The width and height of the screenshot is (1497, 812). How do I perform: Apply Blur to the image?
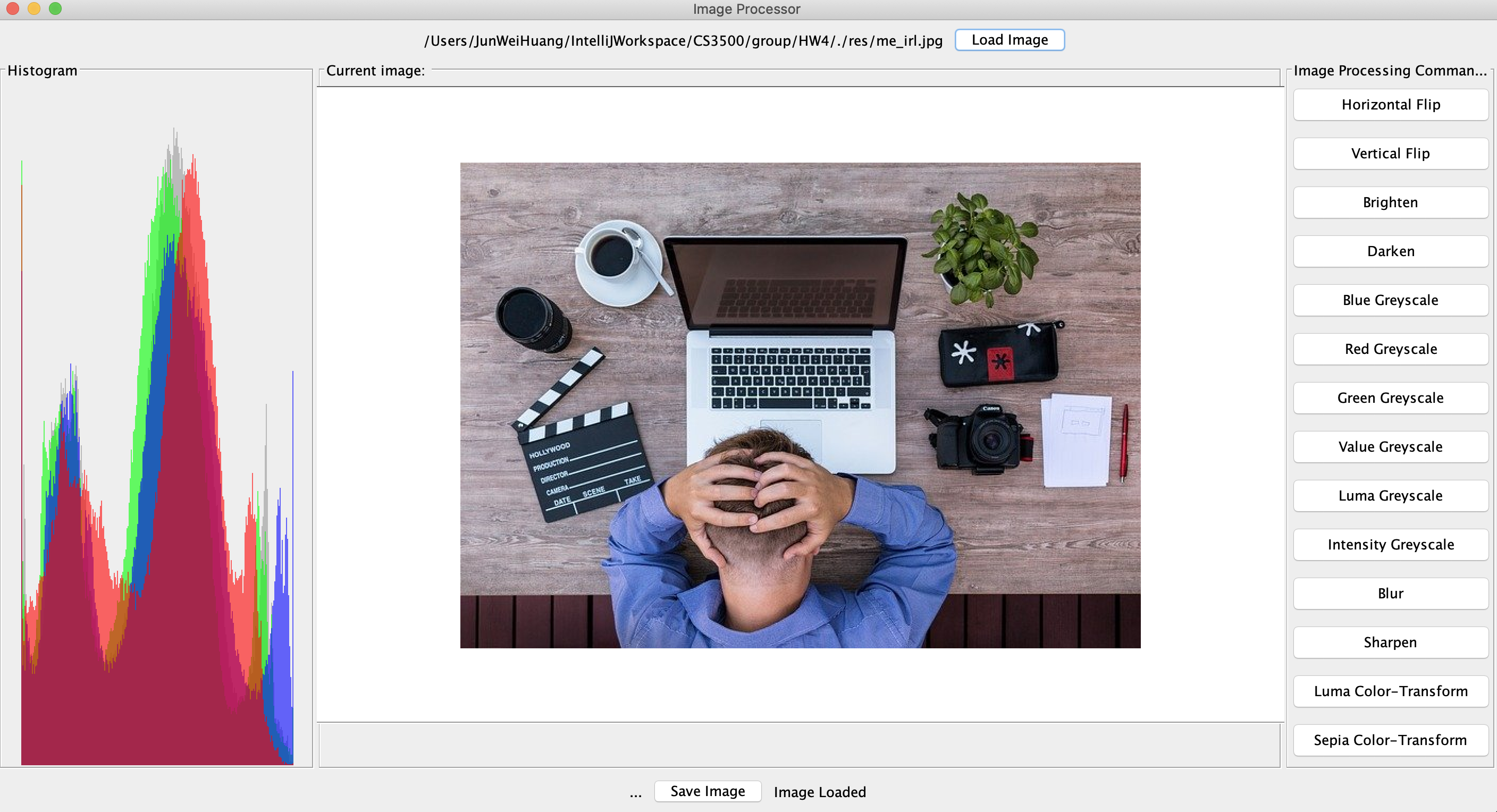point(1390,593)
